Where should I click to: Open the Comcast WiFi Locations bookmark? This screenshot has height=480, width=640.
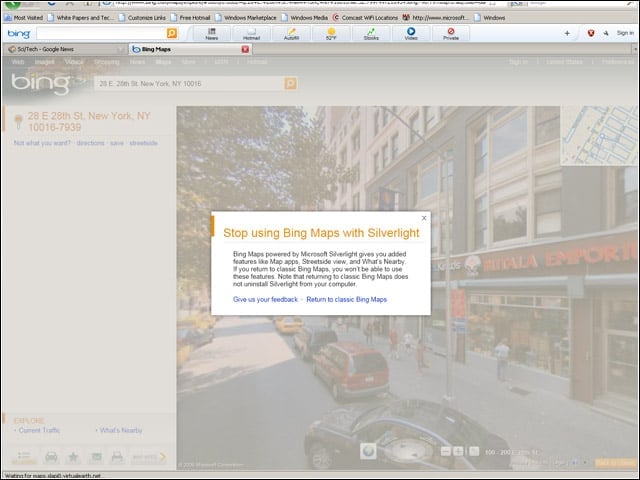365,18
